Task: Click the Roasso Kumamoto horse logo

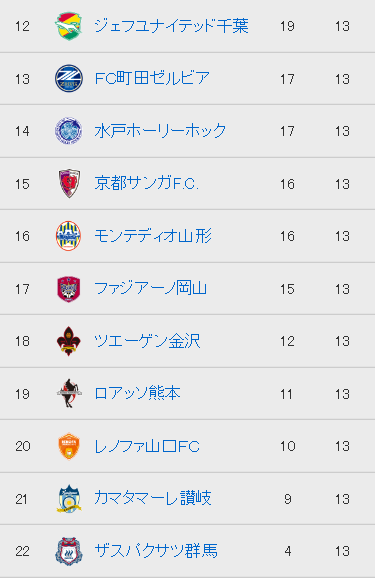Action: (x=69, y=393)
